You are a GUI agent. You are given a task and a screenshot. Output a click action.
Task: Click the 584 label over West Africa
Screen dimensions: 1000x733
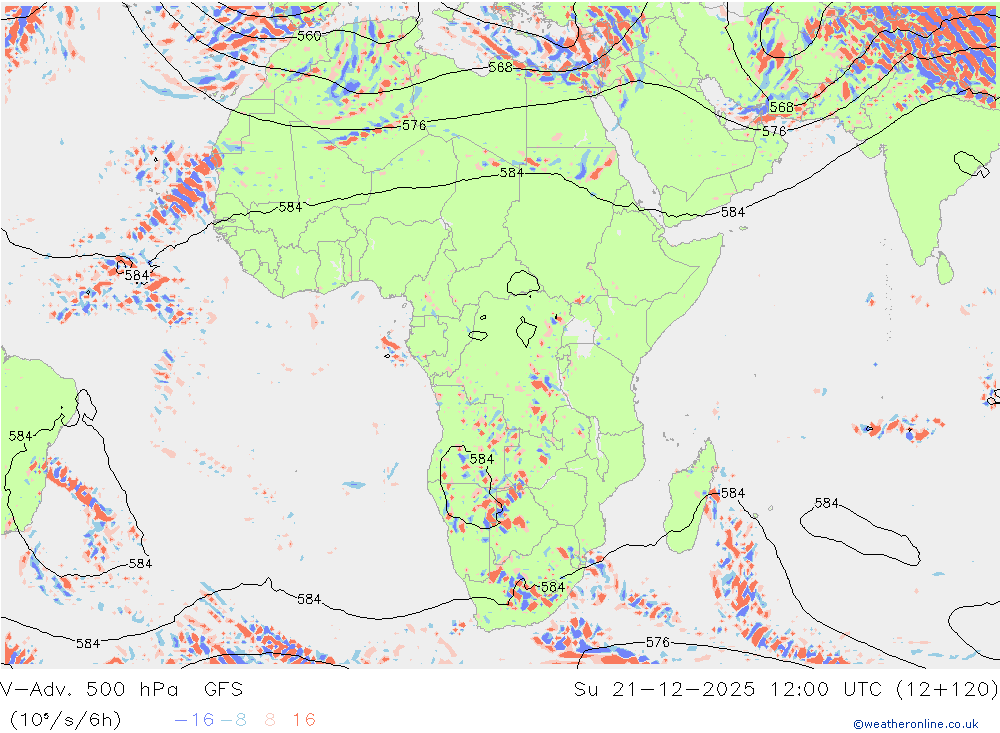tap(290, 207)
